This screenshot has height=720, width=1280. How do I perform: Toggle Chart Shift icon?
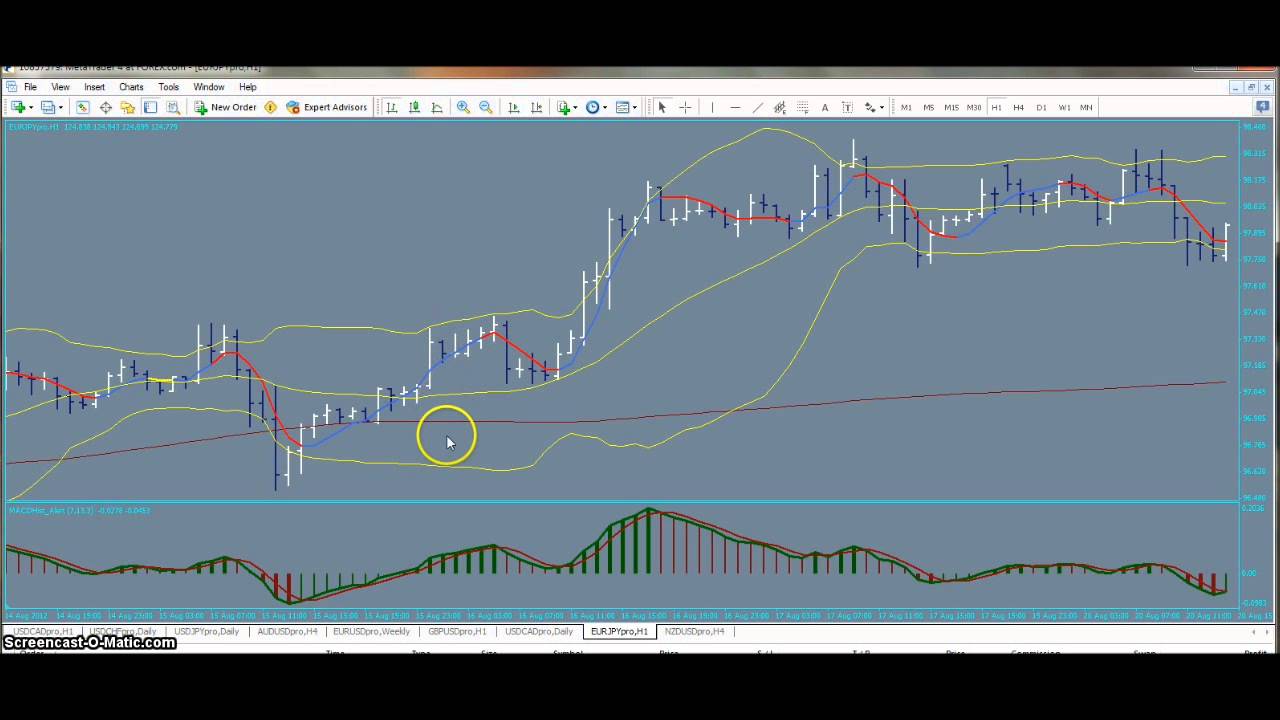click(x=537, y=107)
